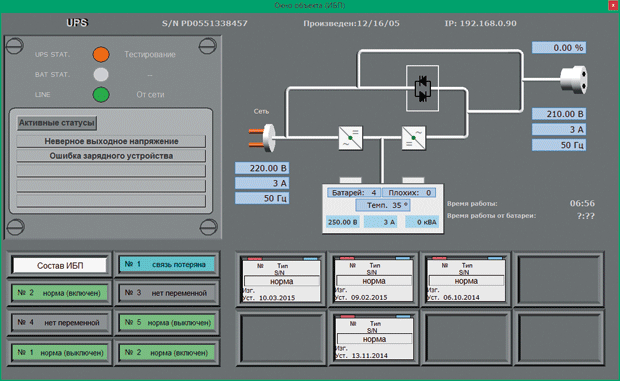Click the Состав ИБП button
Image resolution: width=620 pixels, height=381 pixels.
pos(60,265)
